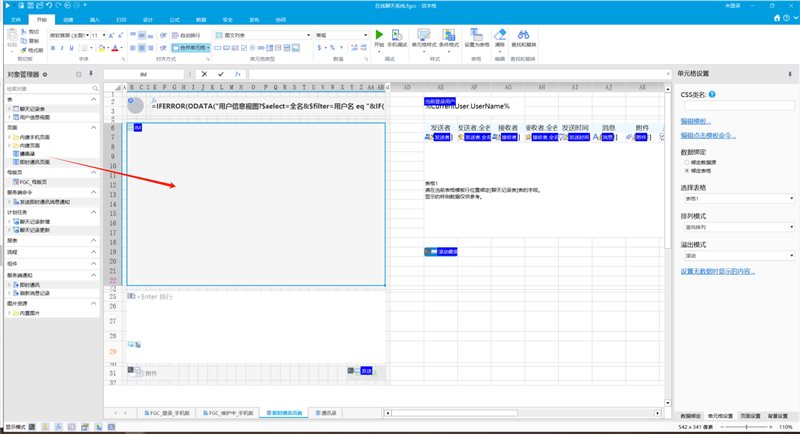The height and width of the screenshot is (434, 800).
Task: Click the home icon at top right
Action: coord(777,18)
